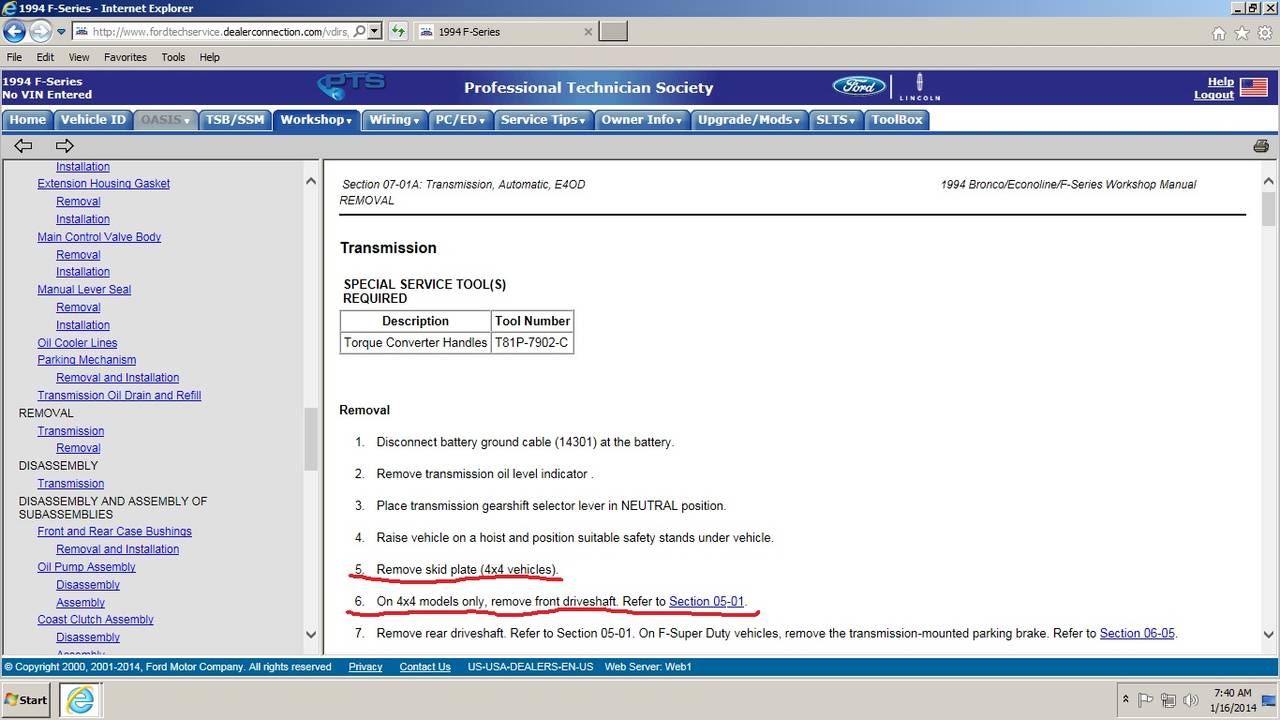Screen dimensions: 1280x720
Task: Click the main content scrollbar down arrow
Action: point(1269,634)
